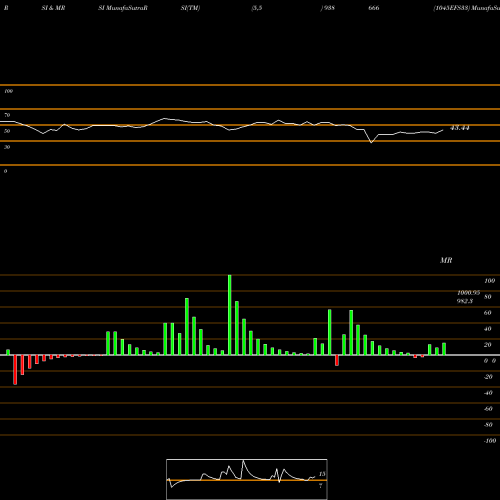Click the RSI axis label 70

coord(7,115)
